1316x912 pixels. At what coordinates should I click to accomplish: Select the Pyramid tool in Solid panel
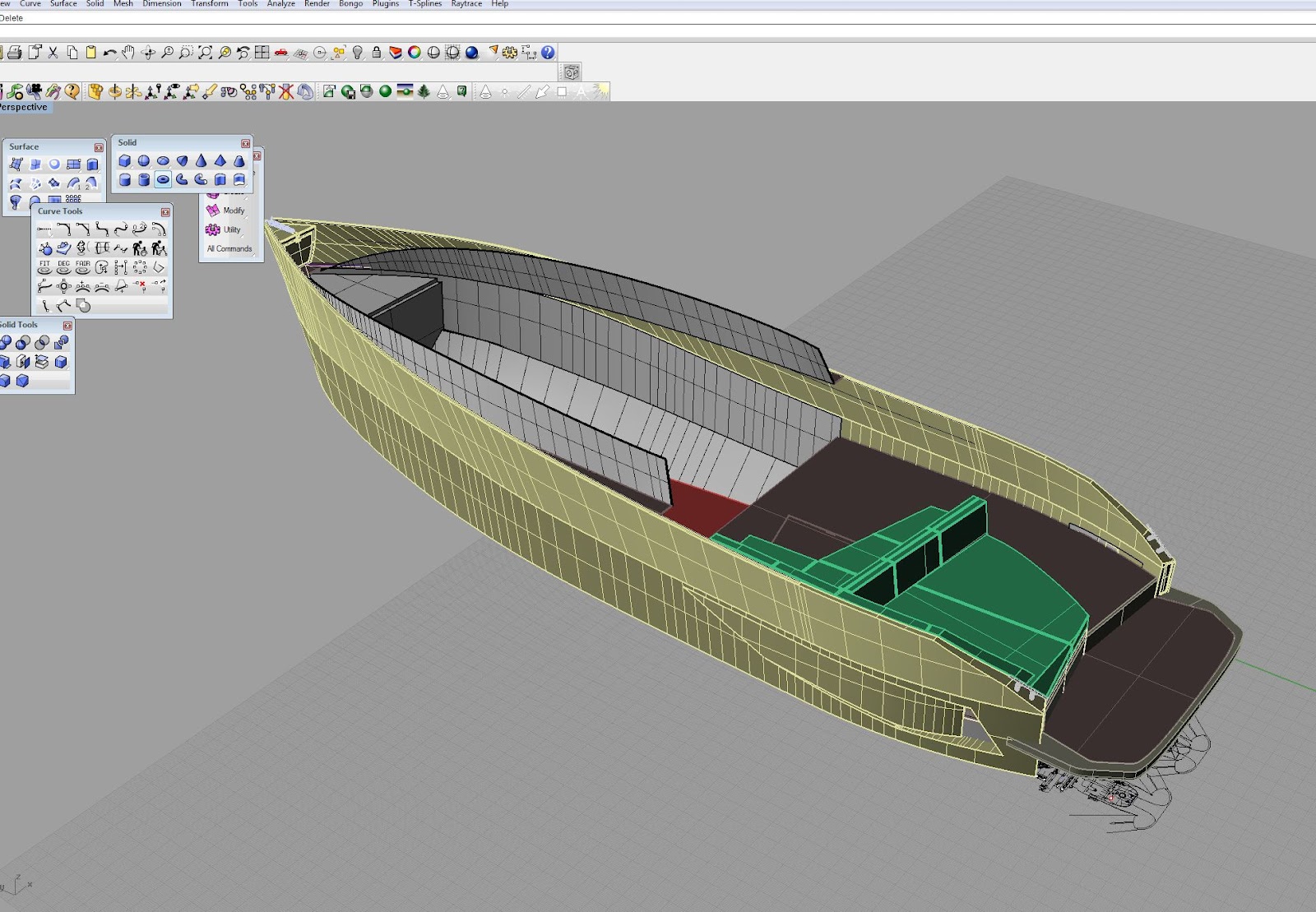(x=220, y=161)
